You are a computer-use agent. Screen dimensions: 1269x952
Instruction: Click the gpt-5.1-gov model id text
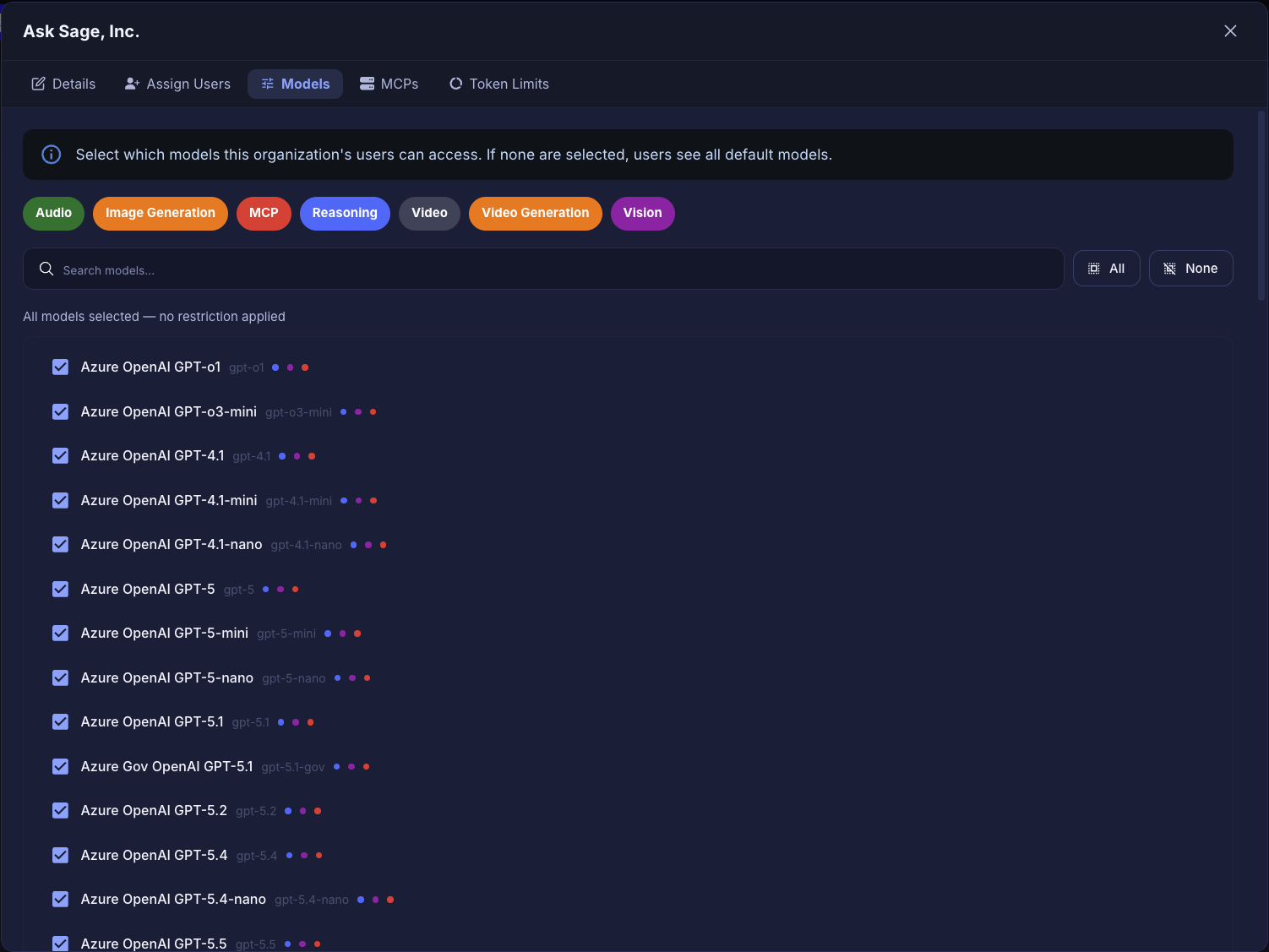pos(293,767)
